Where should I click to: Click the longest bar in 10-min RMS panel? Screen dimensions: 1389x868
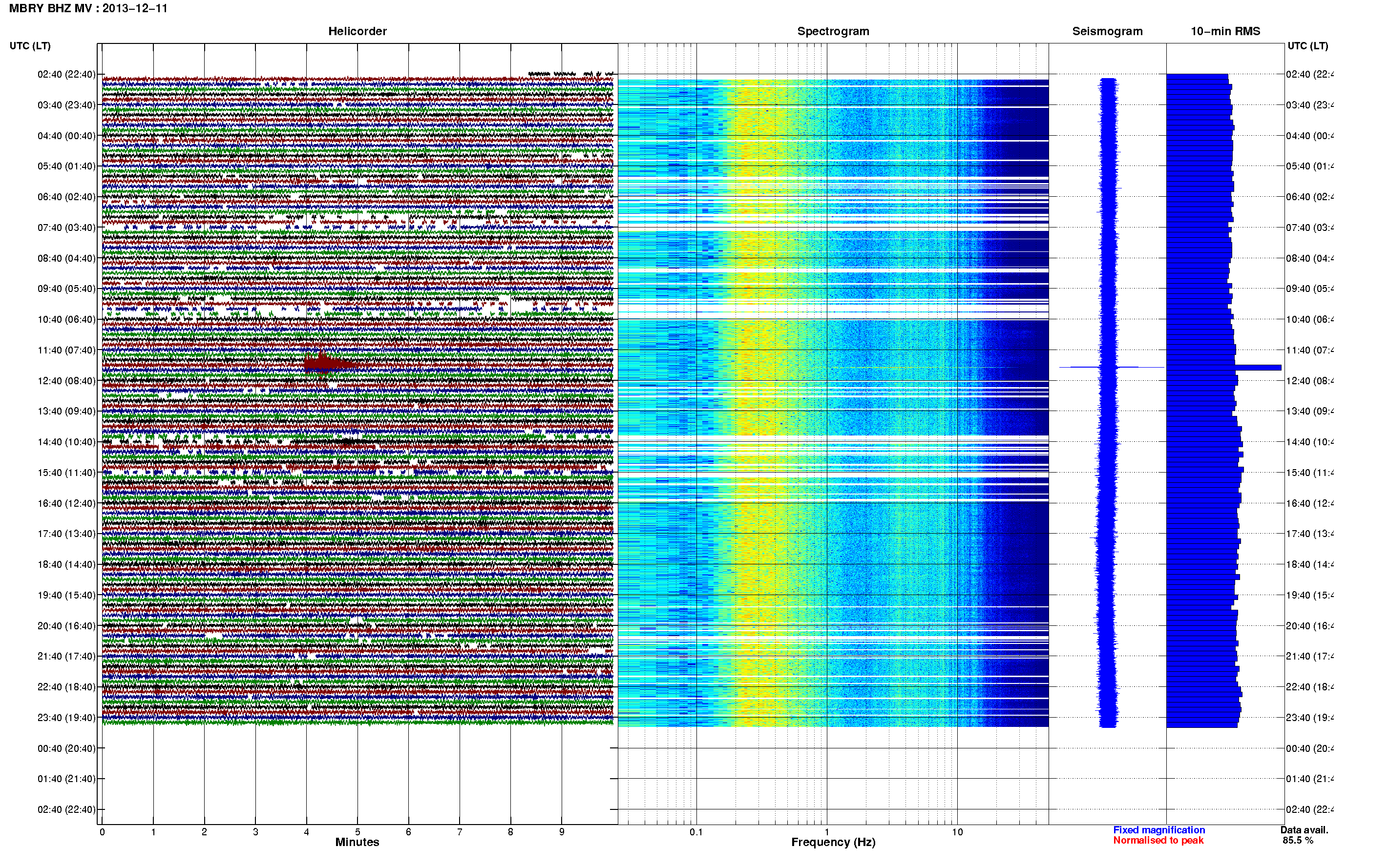tap(1223, 368)
